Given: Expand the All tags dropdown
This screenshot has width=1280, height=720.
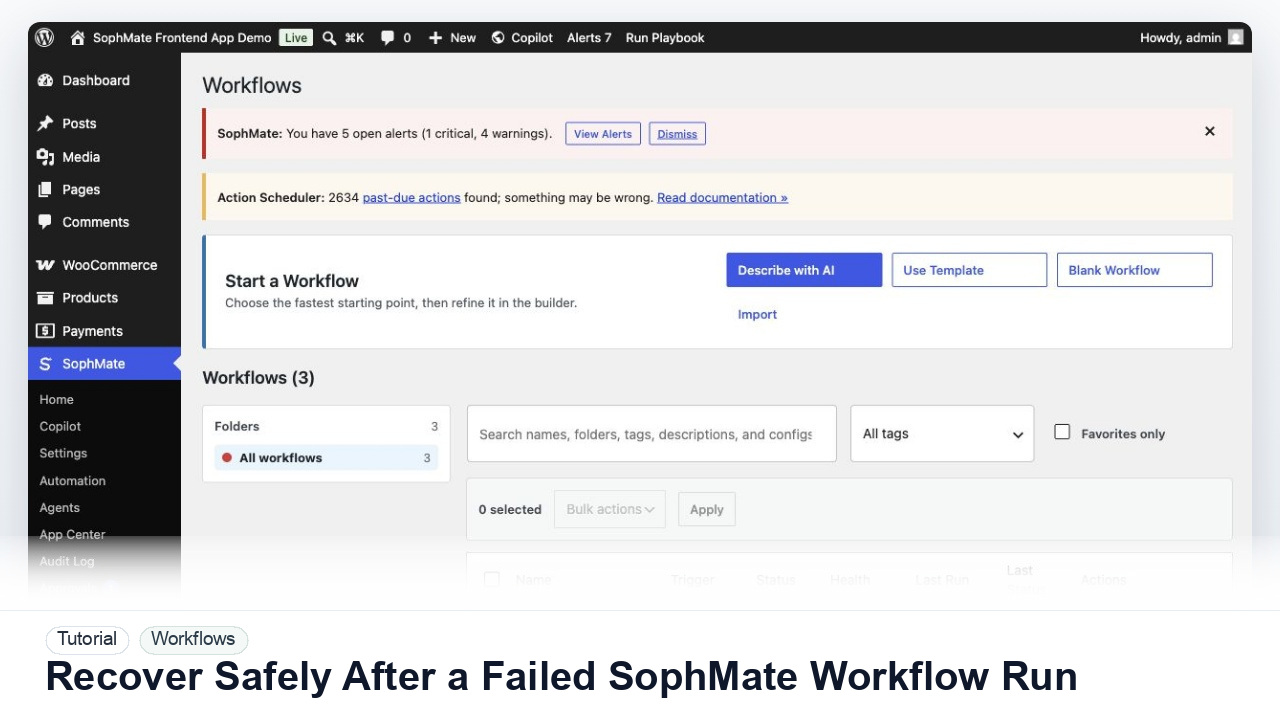Looking at the screenshot, I should (942, 434).
